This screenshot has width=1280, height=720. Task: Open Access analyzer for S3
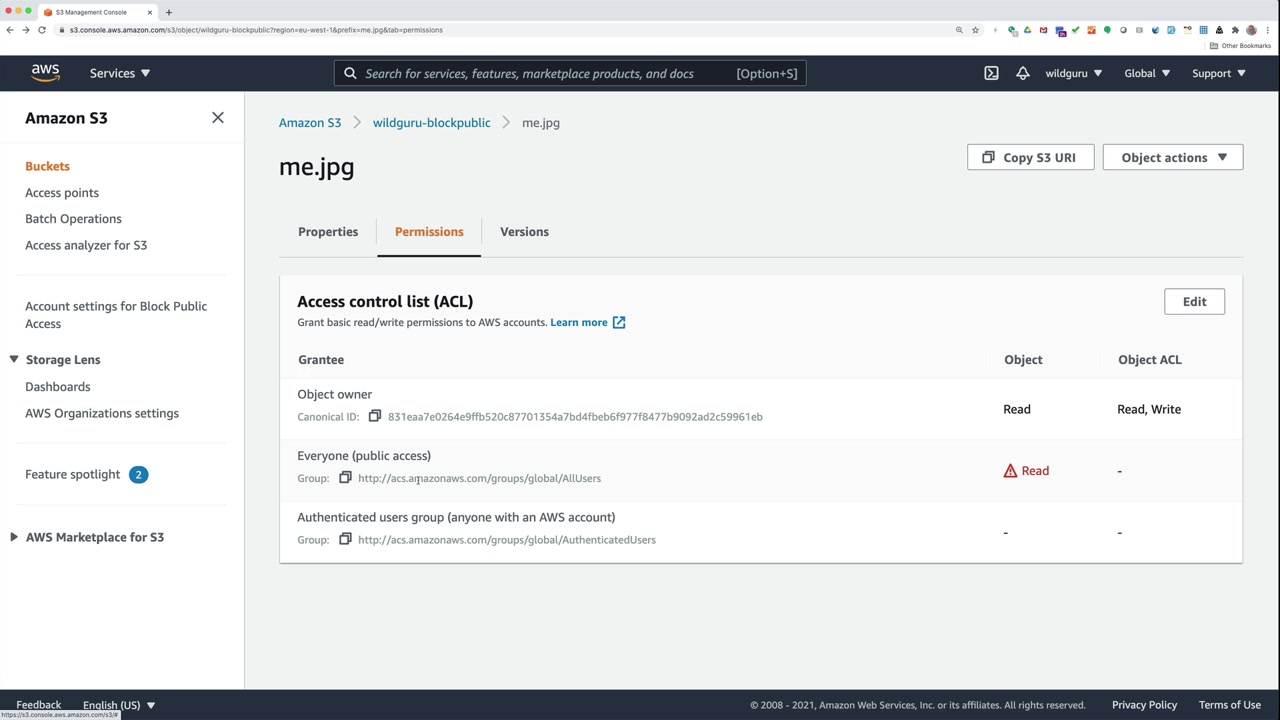(86, 245)
